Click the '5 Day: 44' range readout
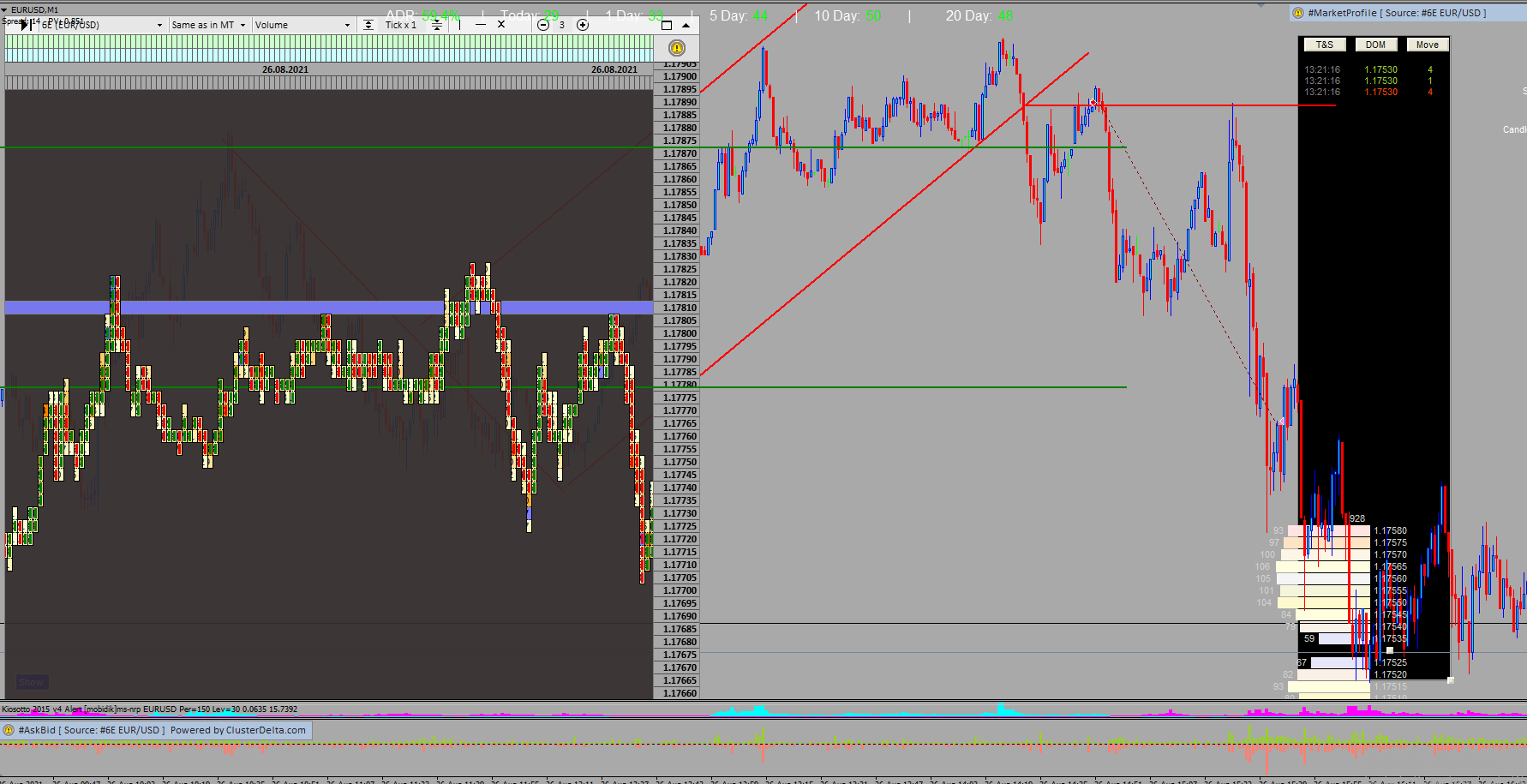Viewport: 1527px width, 784px height. tap(739, 15)
